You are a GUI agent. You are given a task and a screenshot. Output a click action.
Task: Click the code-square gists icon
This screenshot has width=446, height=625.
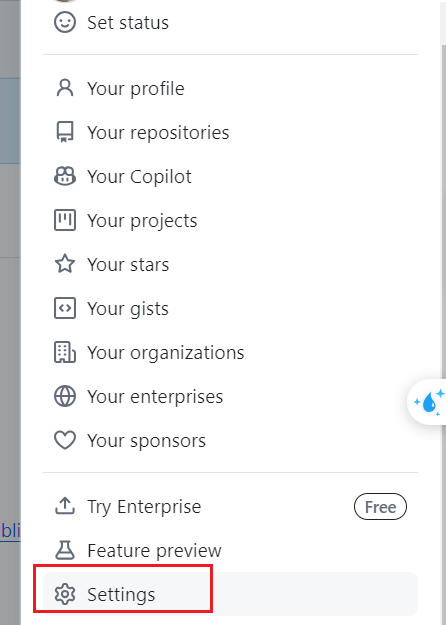click(65, 308)
